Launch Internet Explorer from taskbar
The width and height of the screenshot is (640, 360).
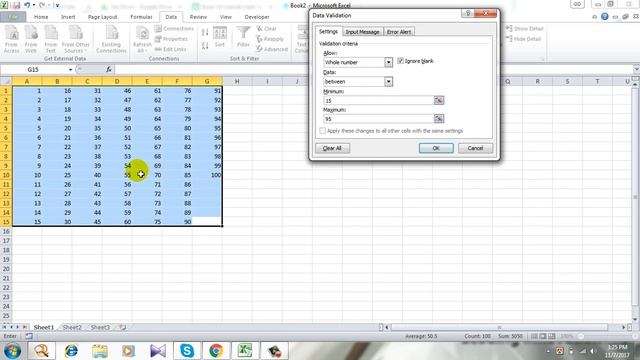(x=71, y=351)
